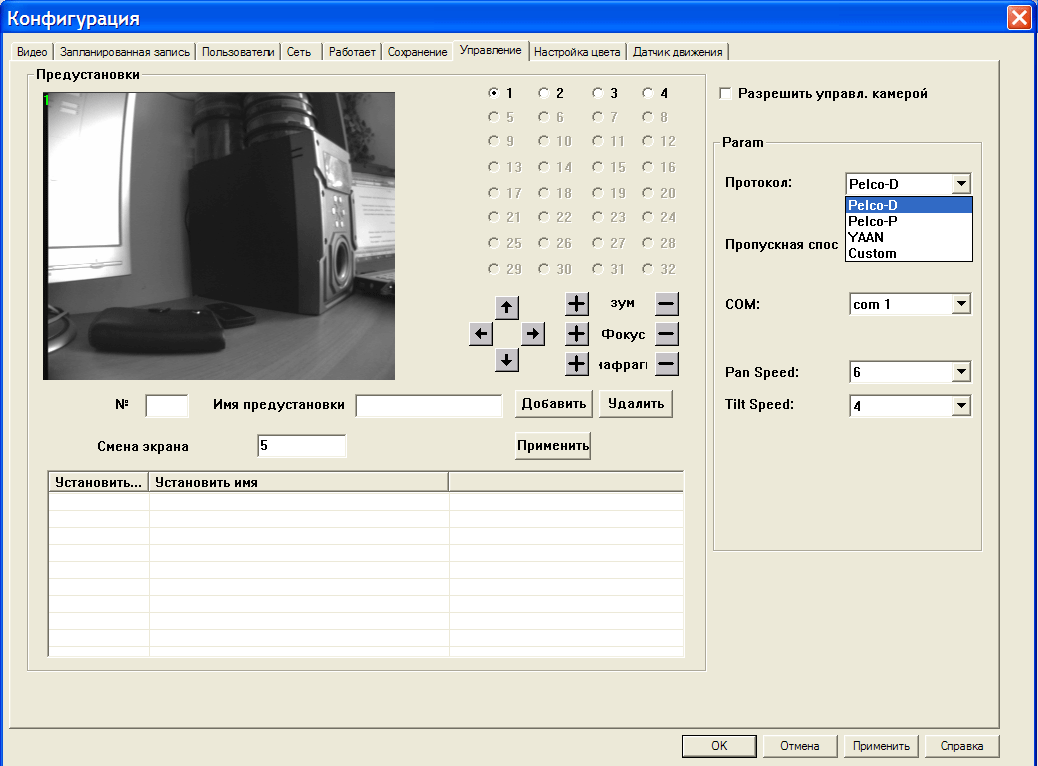The image size is (1038, 766).
Task: Enable Разрешить управл. камерой checkbox
Action: [x=726, y=94]
